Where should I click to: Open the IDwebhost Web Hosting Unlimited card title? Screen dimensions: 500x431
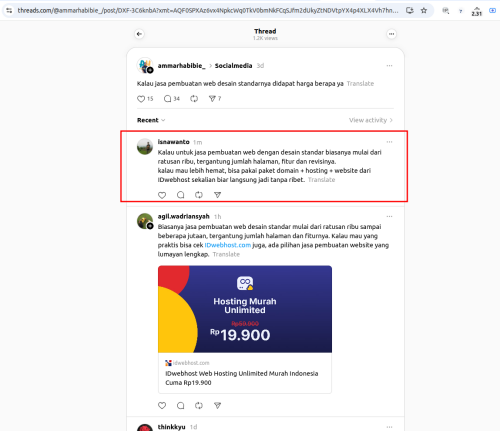242,378
